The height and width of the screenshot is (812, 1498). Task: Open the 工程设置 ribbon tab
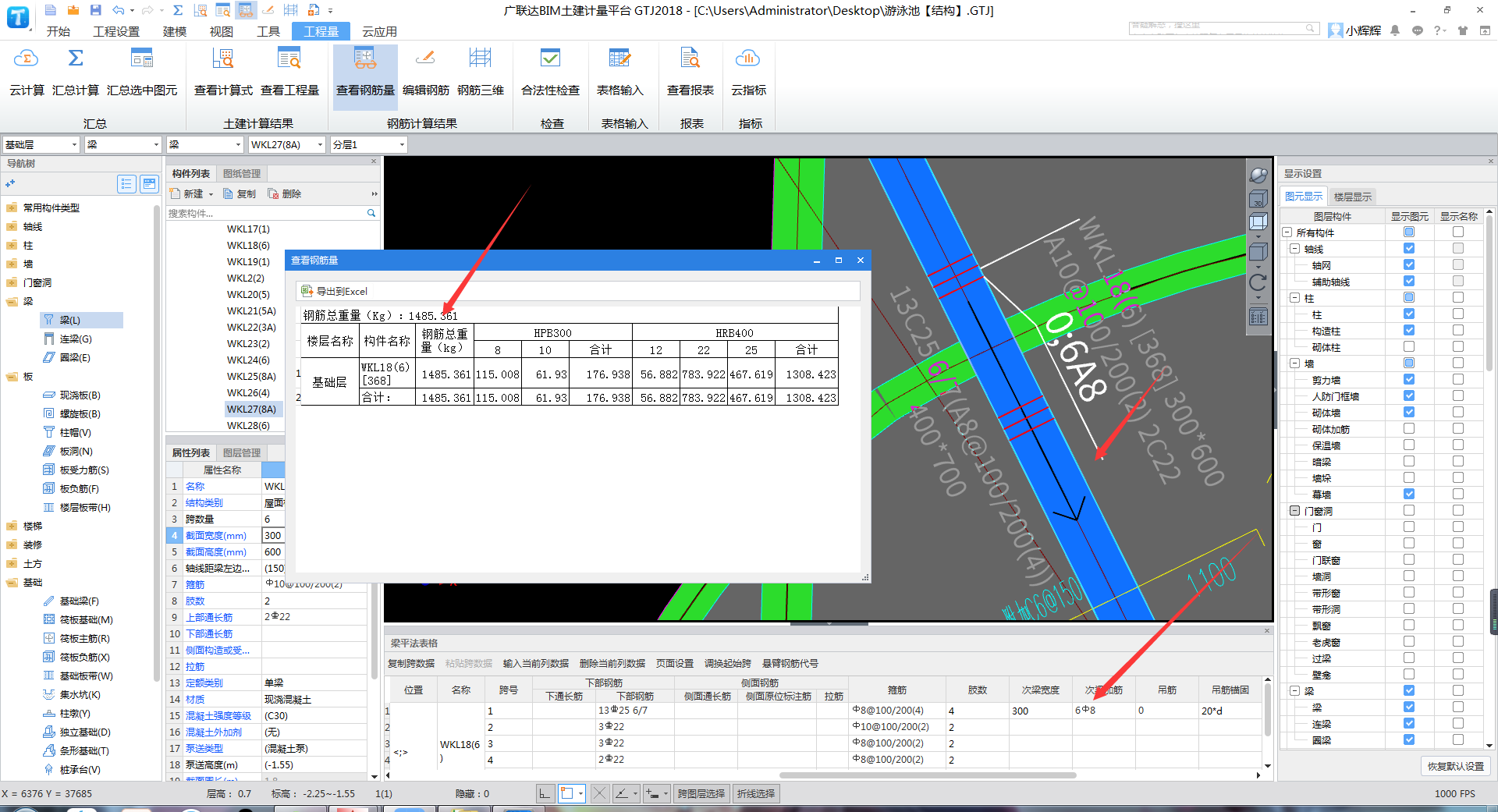click(x=116, y=31)
